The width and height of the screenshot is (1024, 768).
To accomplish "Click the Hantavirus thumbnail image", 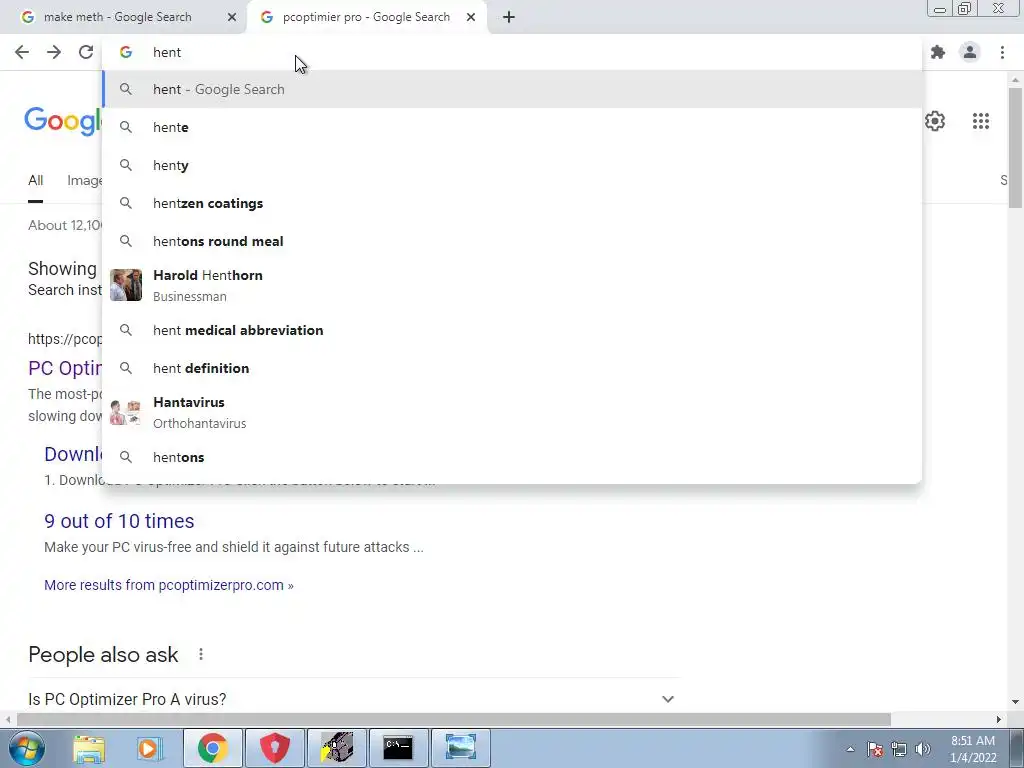I will tap(125, 413).
